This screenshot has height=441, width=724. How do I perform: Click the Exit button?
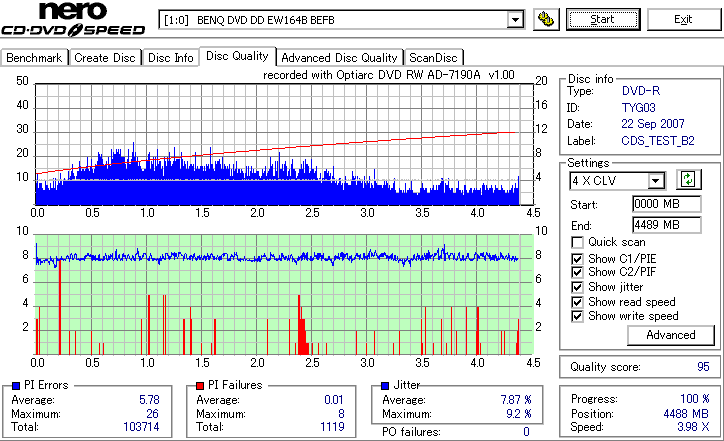(683, 19)
